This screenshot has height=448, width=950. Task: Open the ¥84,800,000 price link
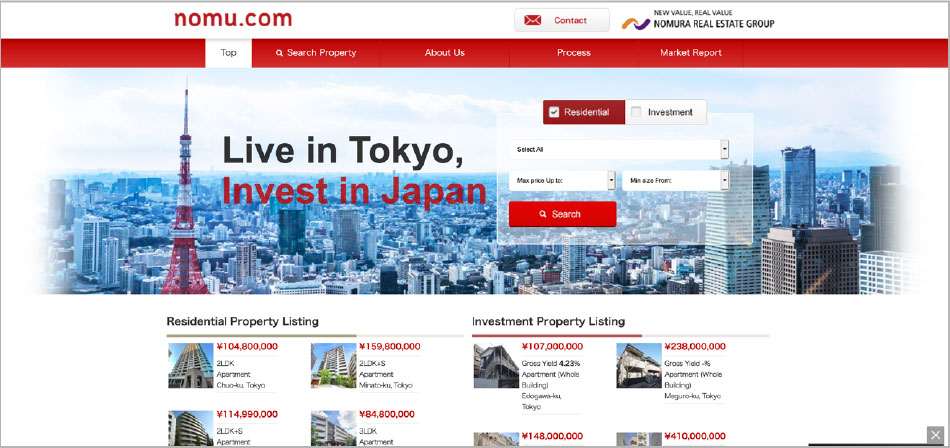click(387, 415)
